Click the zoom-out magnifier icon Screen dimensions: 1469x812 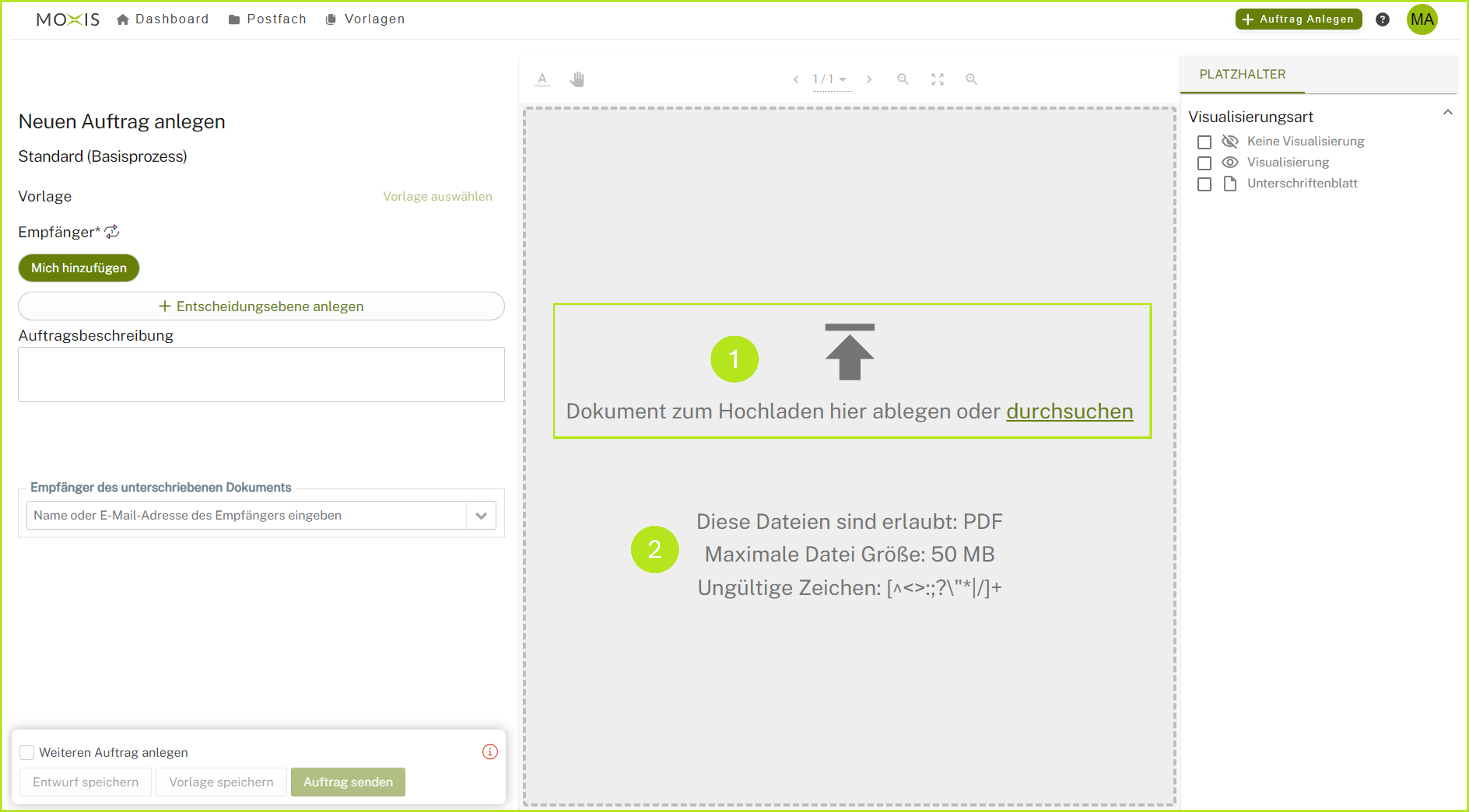903,79
